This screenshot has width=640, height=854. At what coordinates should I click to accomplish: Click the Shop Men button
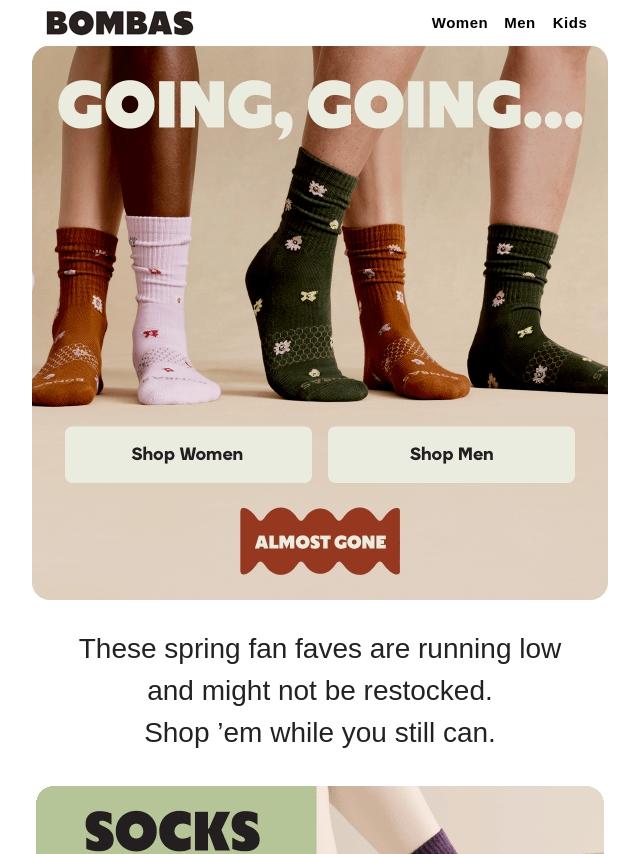[452, 454]
